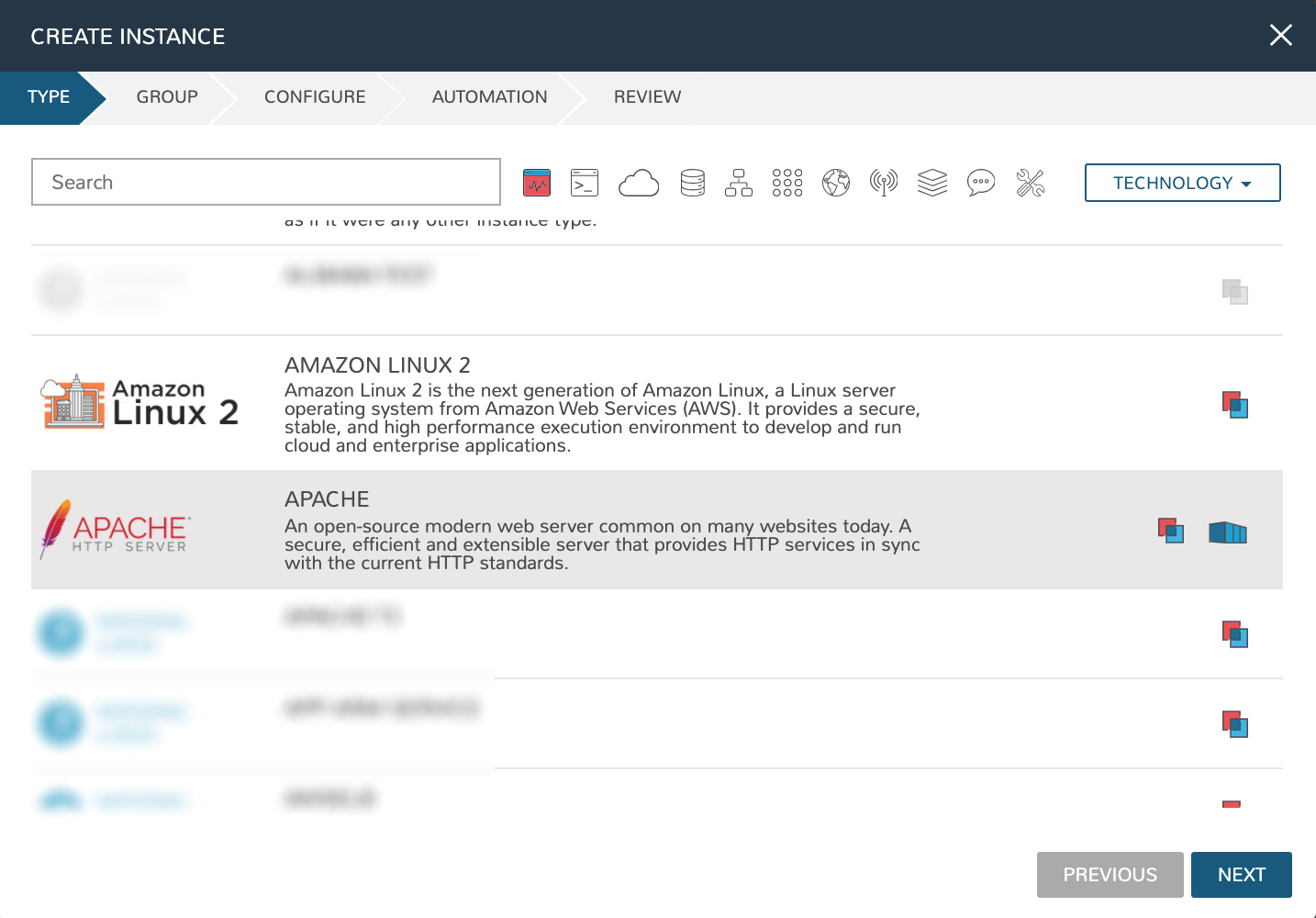This screenshot has height=918, width=1316.
Task: Focus the Search input field
Action: tap(266, 183)
